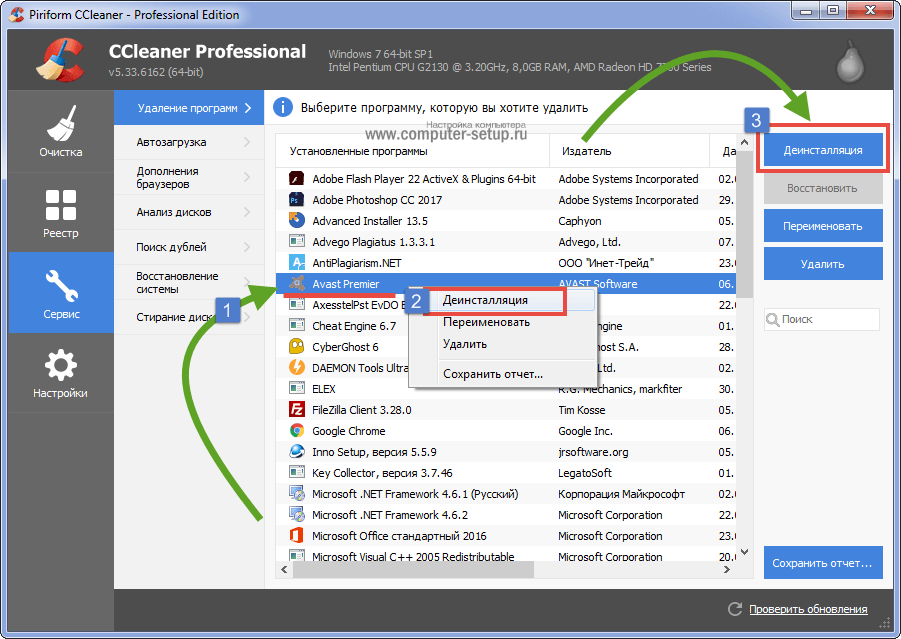
Task: Click the CyberGhost 6 ghost icon
Action: point(297,347)
